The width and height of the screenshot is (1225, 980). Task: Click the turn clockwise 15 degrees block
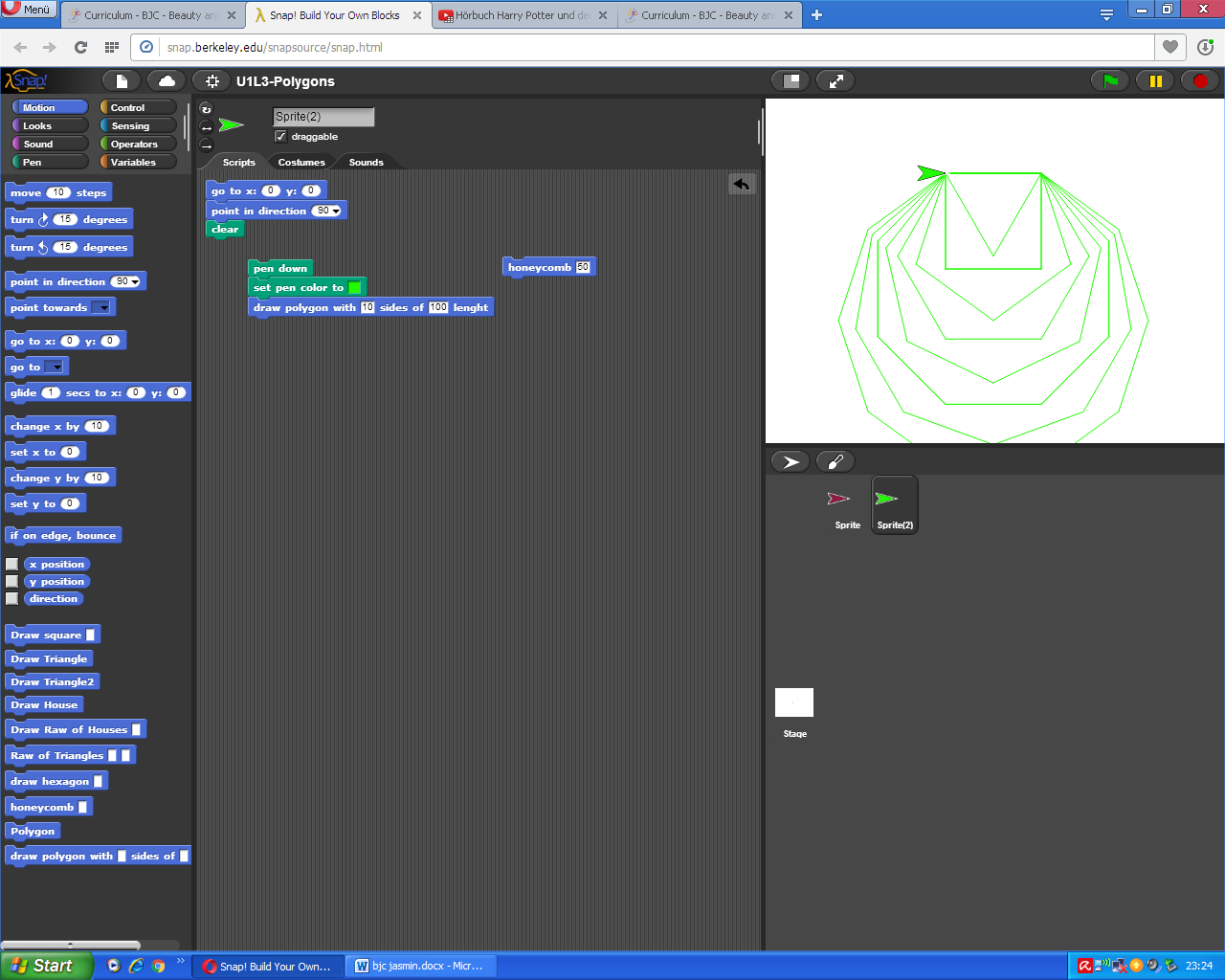click(x=69, y=219)
